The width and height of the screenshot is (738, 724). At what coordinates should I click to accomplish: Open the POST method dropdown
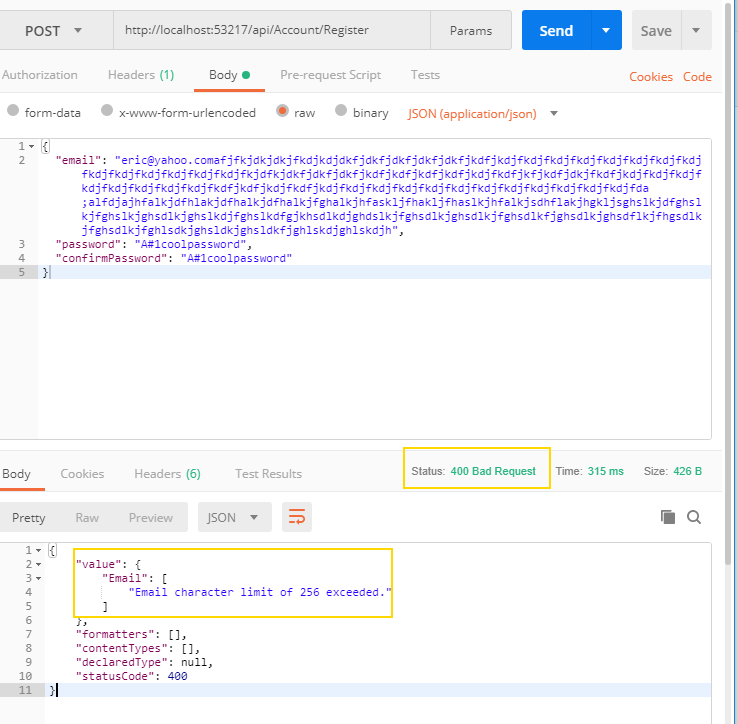tap(54, 31)
